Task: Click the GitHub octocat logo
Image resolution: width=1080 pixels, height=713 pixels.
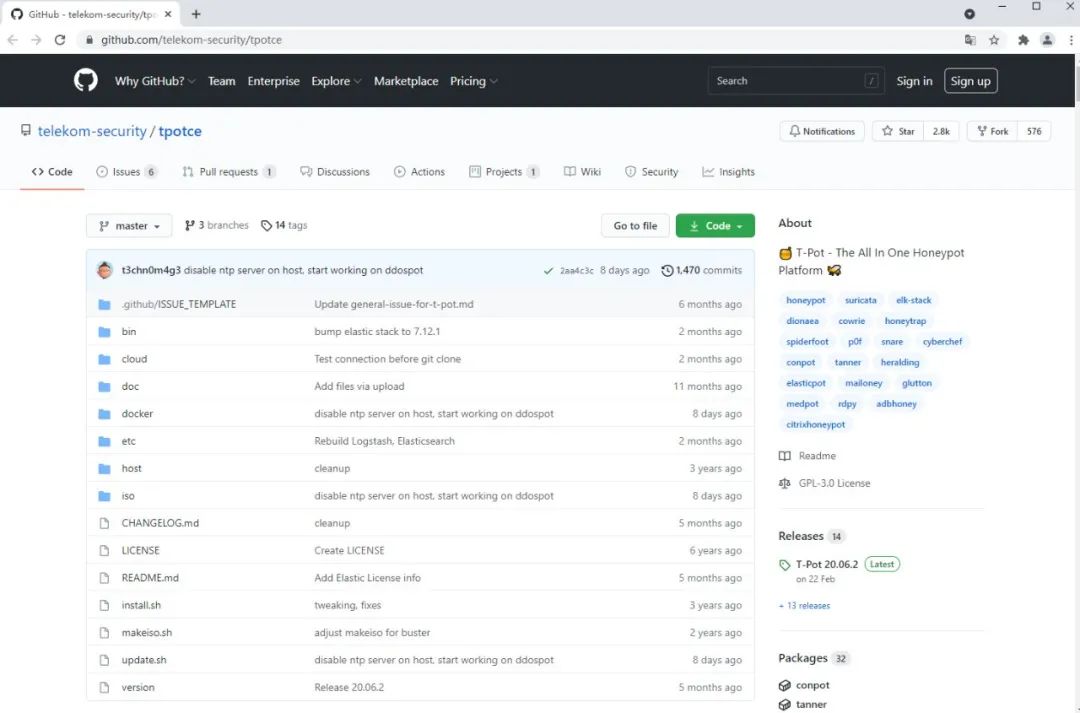Action: [x=85, y=81]
